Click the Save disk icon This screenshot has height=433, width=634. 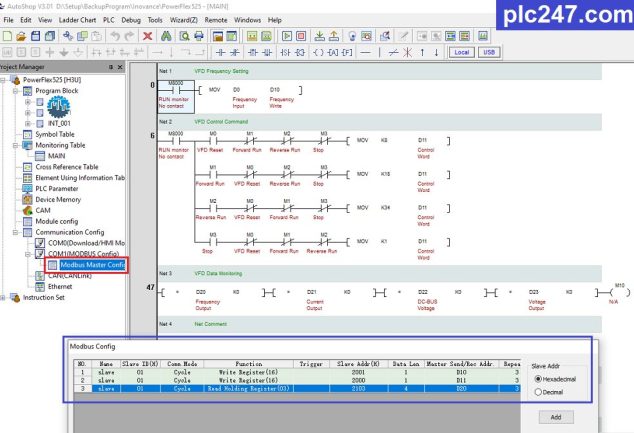tap(36, 36)
